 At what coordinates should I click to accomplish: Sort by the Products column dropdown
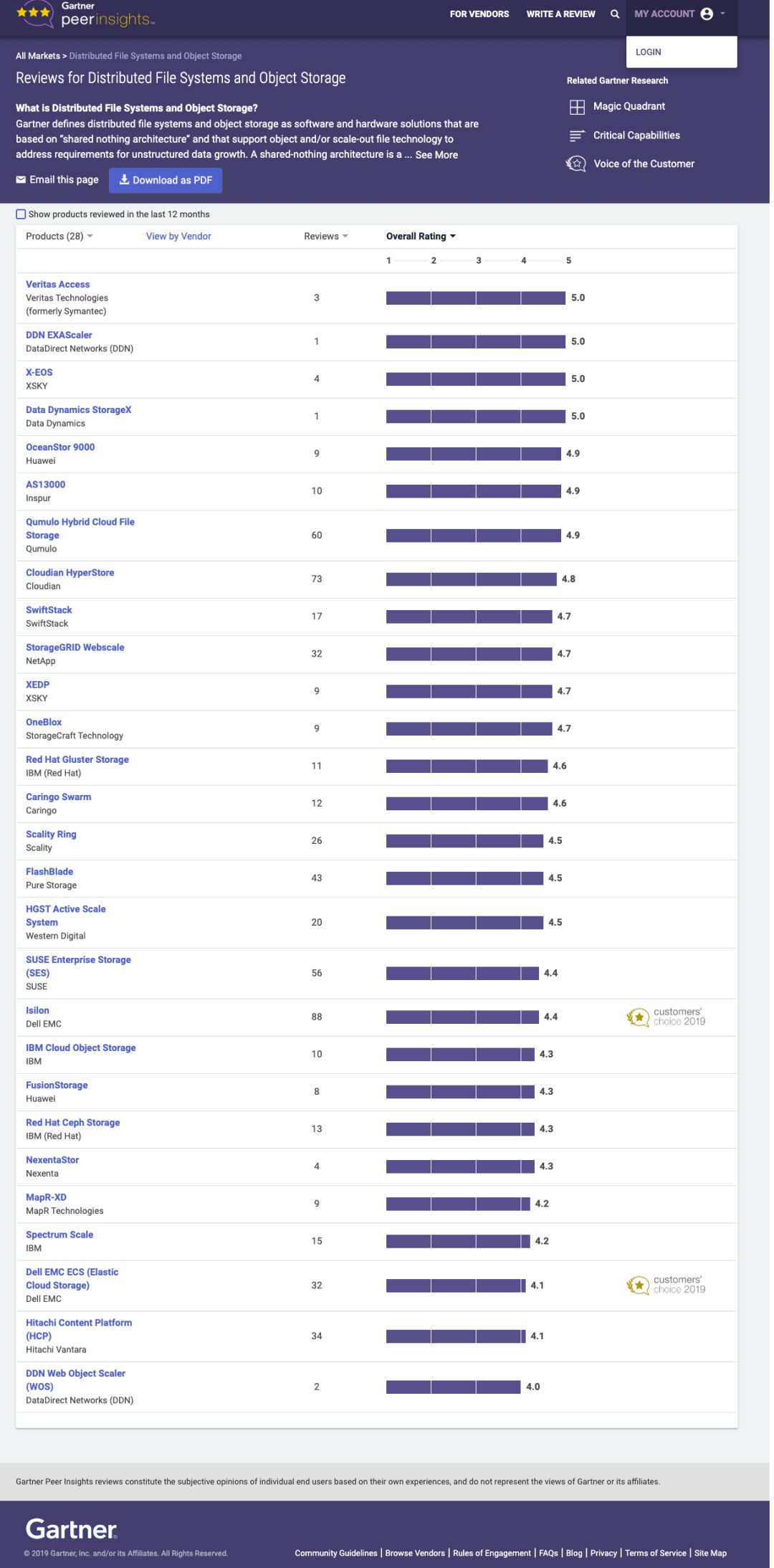[59, 237]
